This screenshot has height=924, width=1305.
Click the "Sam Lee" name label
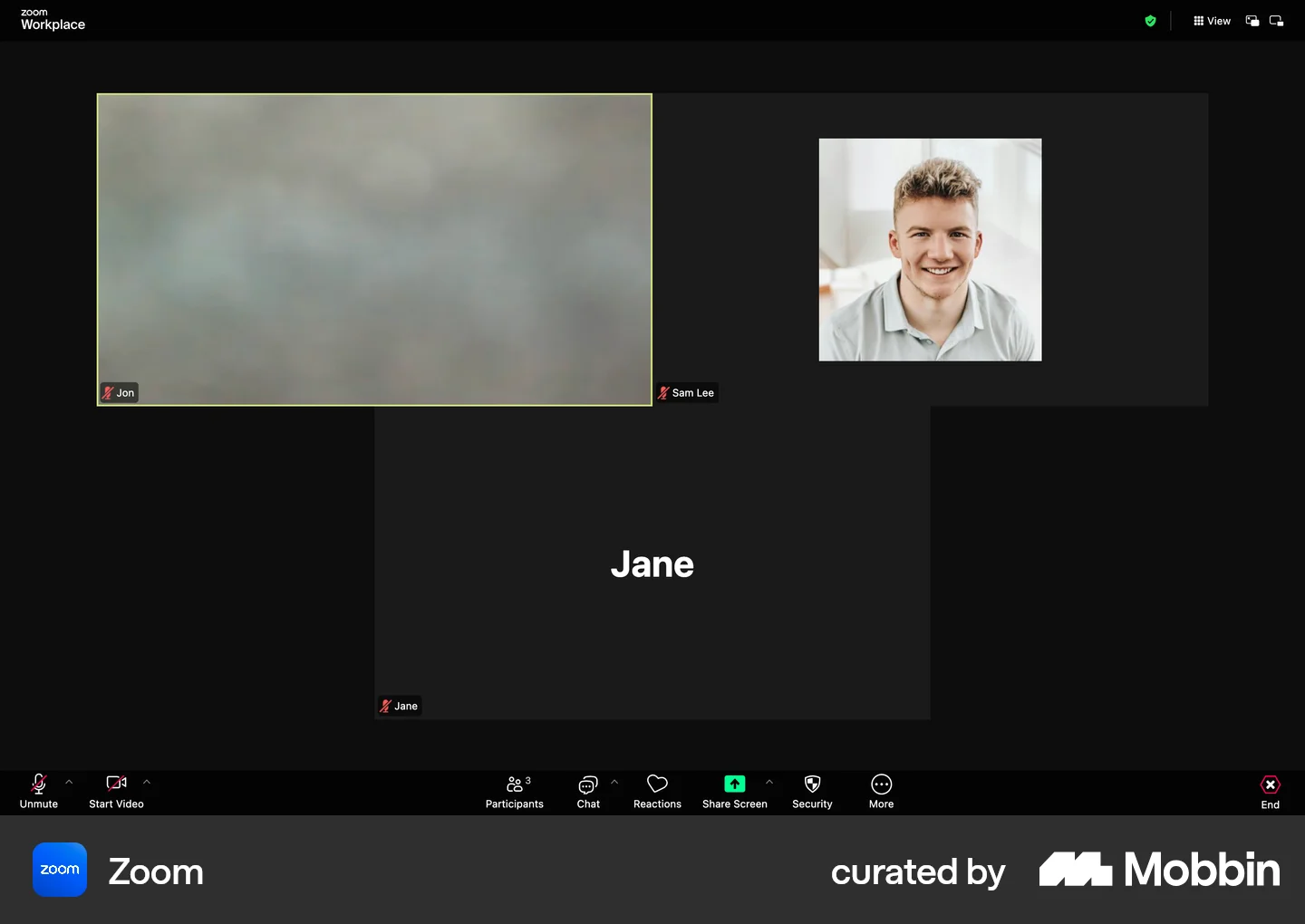(693, 393)
